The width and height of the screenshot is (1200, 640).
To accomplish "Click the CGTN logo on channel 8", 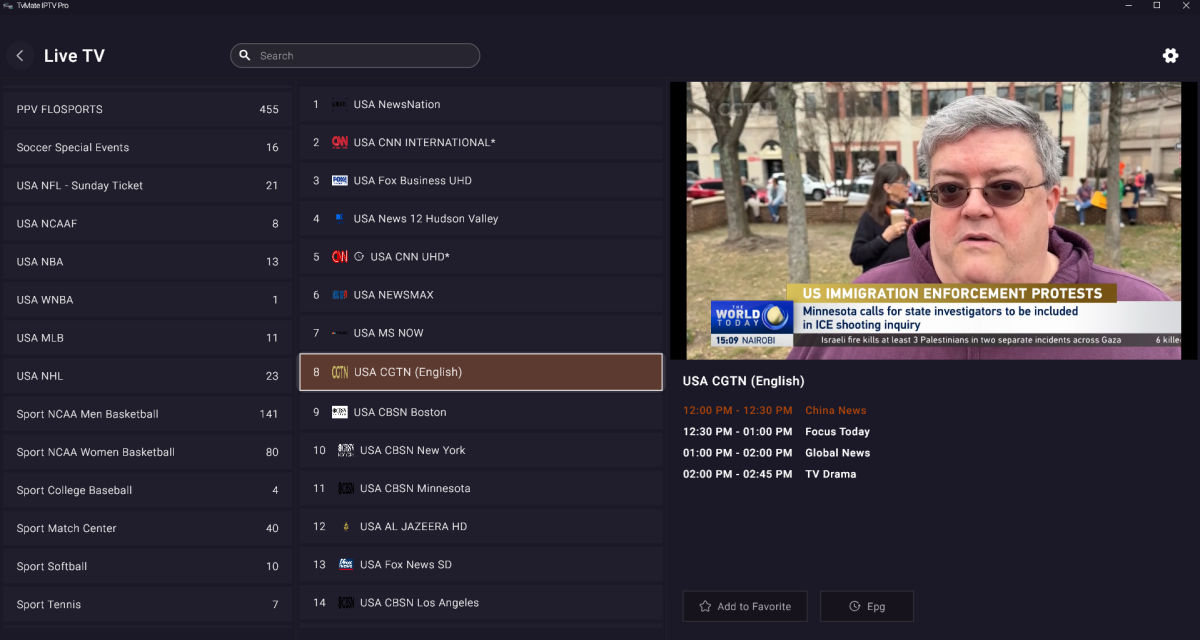I will (x=340, y=372).
